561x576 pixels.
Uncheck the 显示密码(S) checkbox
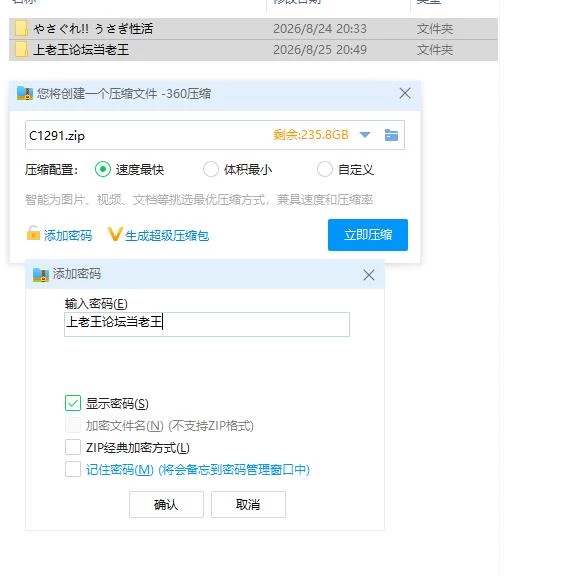point(73,403)
